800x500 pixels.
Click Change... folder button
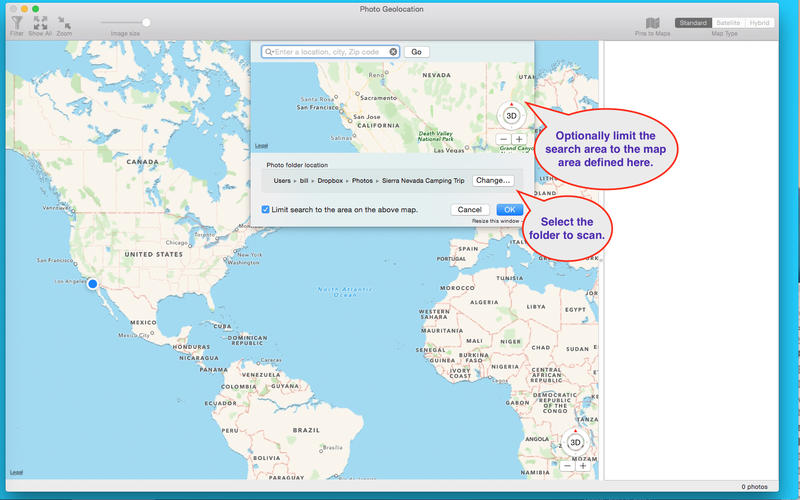493,180
